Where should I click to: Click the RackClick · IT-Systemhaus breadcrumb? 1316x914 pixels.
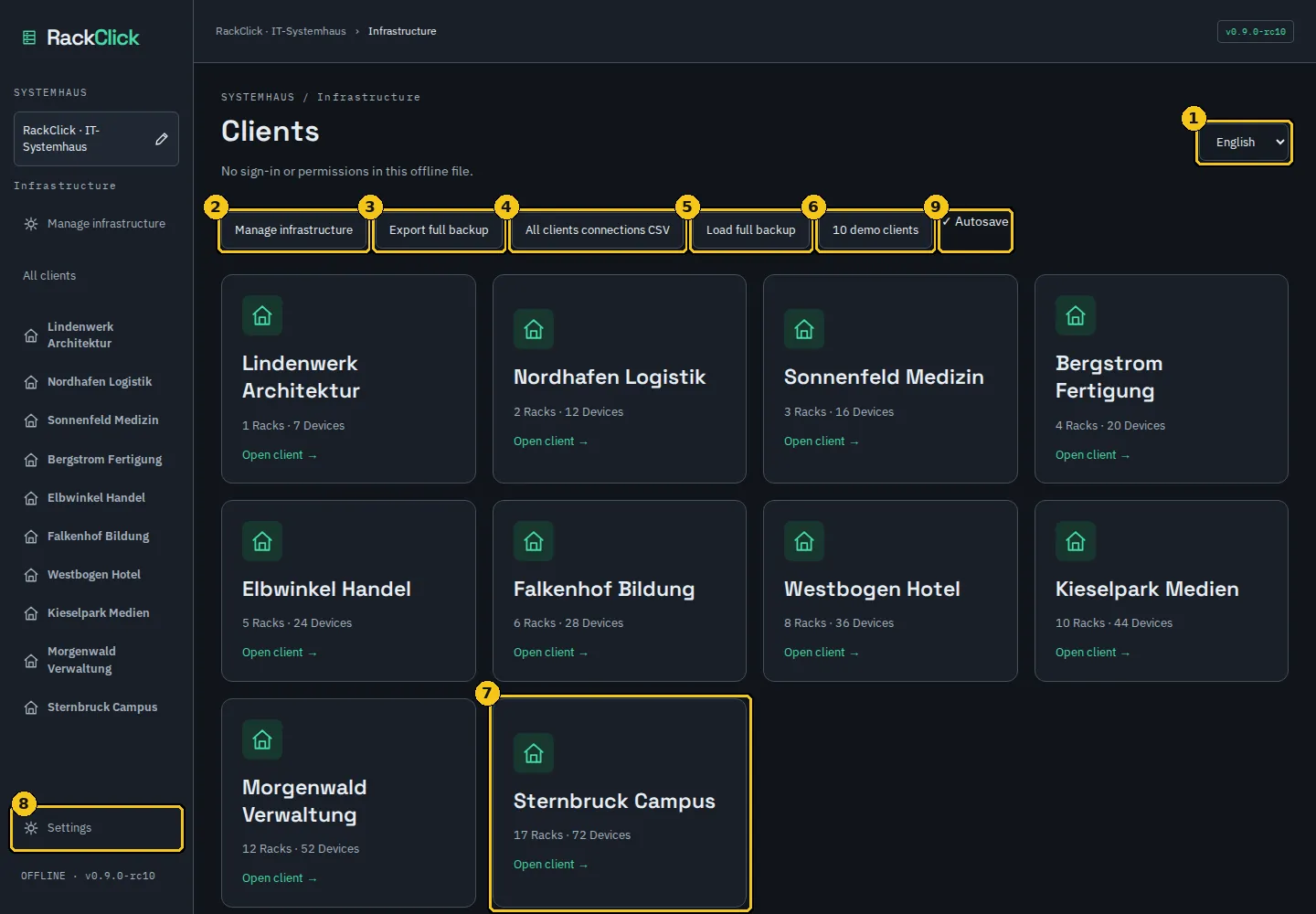pyautogui.click(x=281, y=31)
